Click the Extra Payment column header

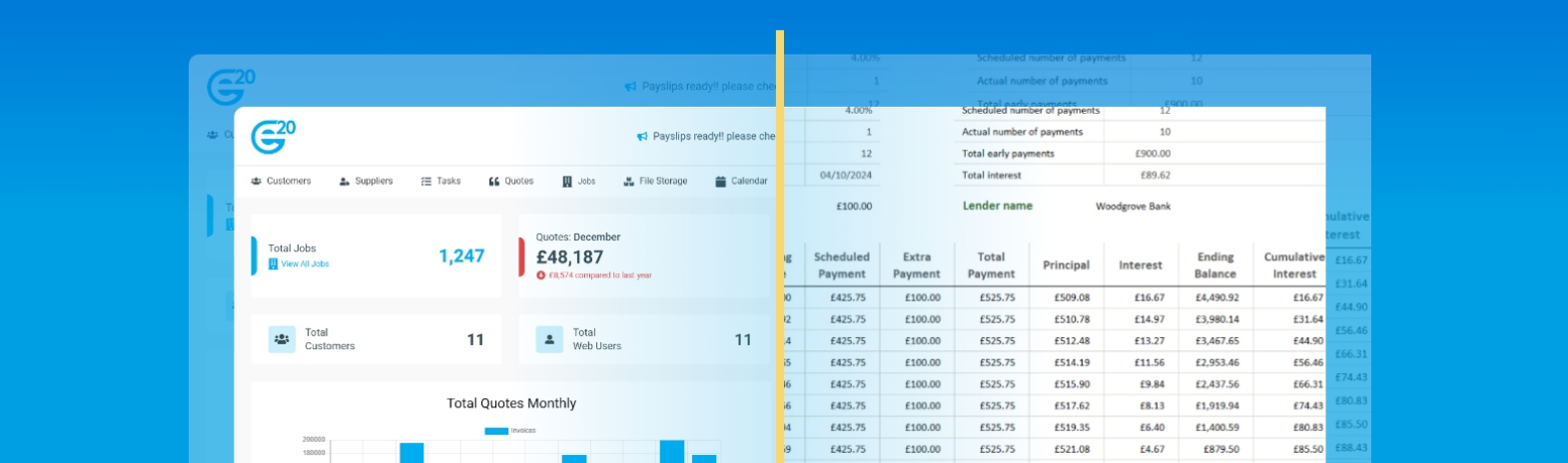(917, 265)
